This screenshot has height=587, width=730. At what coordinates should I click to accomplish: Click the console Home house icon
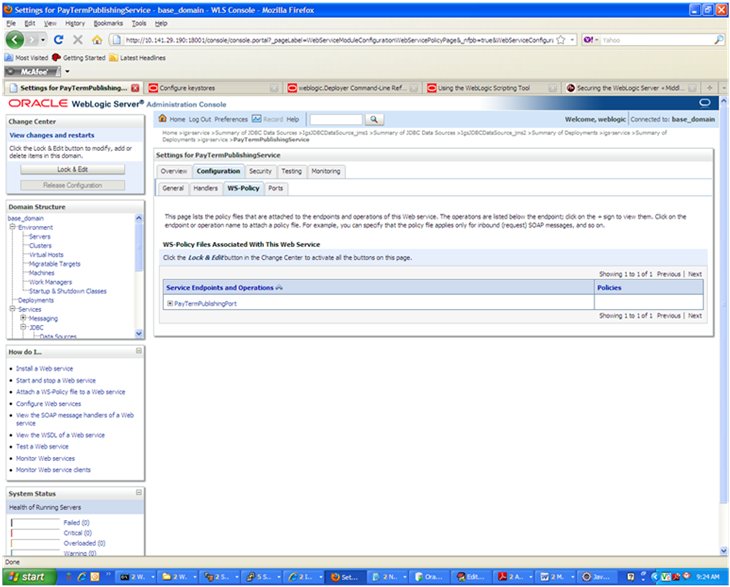click(x=162, y=119)
